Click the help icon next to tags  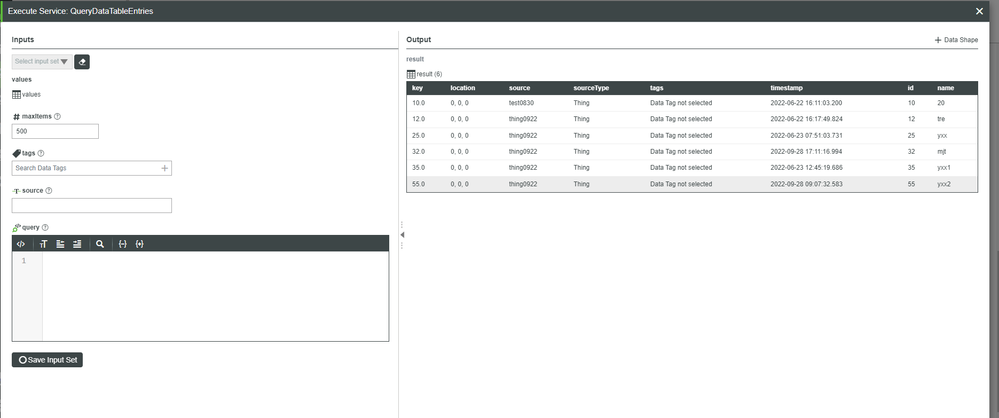tap(40, 153)
